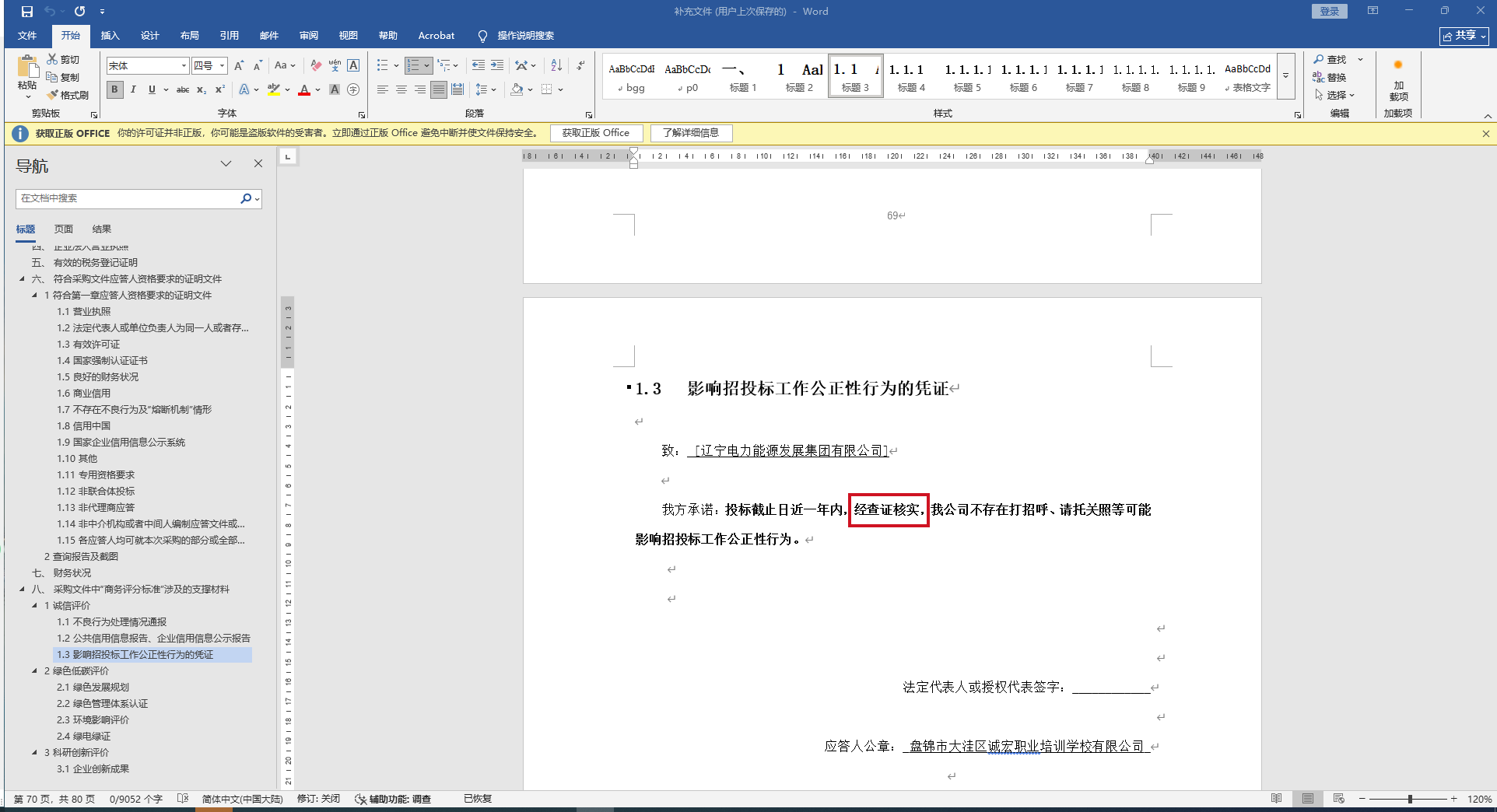Click Replace (替换) in the editing group
Viewport: 1497px width, 812px height.
1330,77
